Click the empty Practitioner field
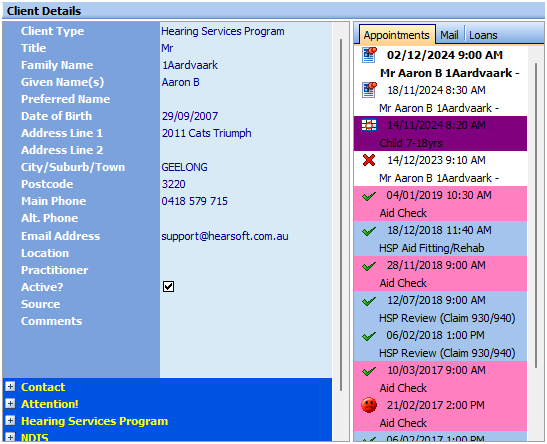The width and height of the screenshot is (547, 444). pos(246,270)
